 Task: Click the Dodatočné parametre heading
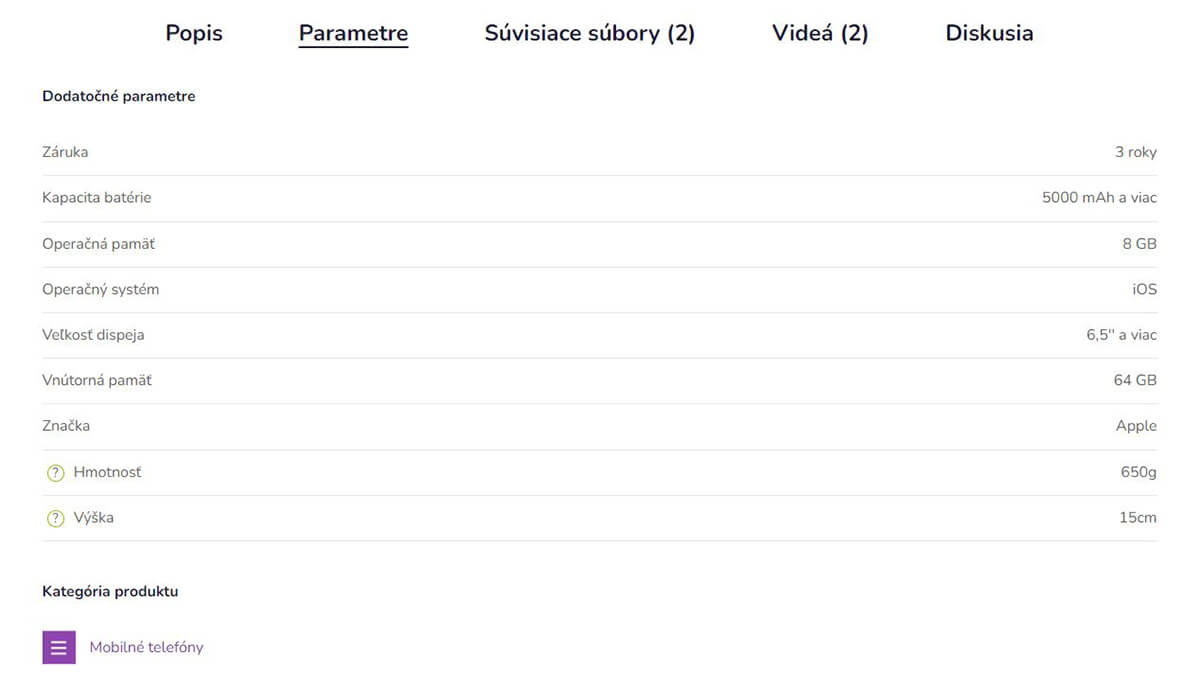coord(118,97)
